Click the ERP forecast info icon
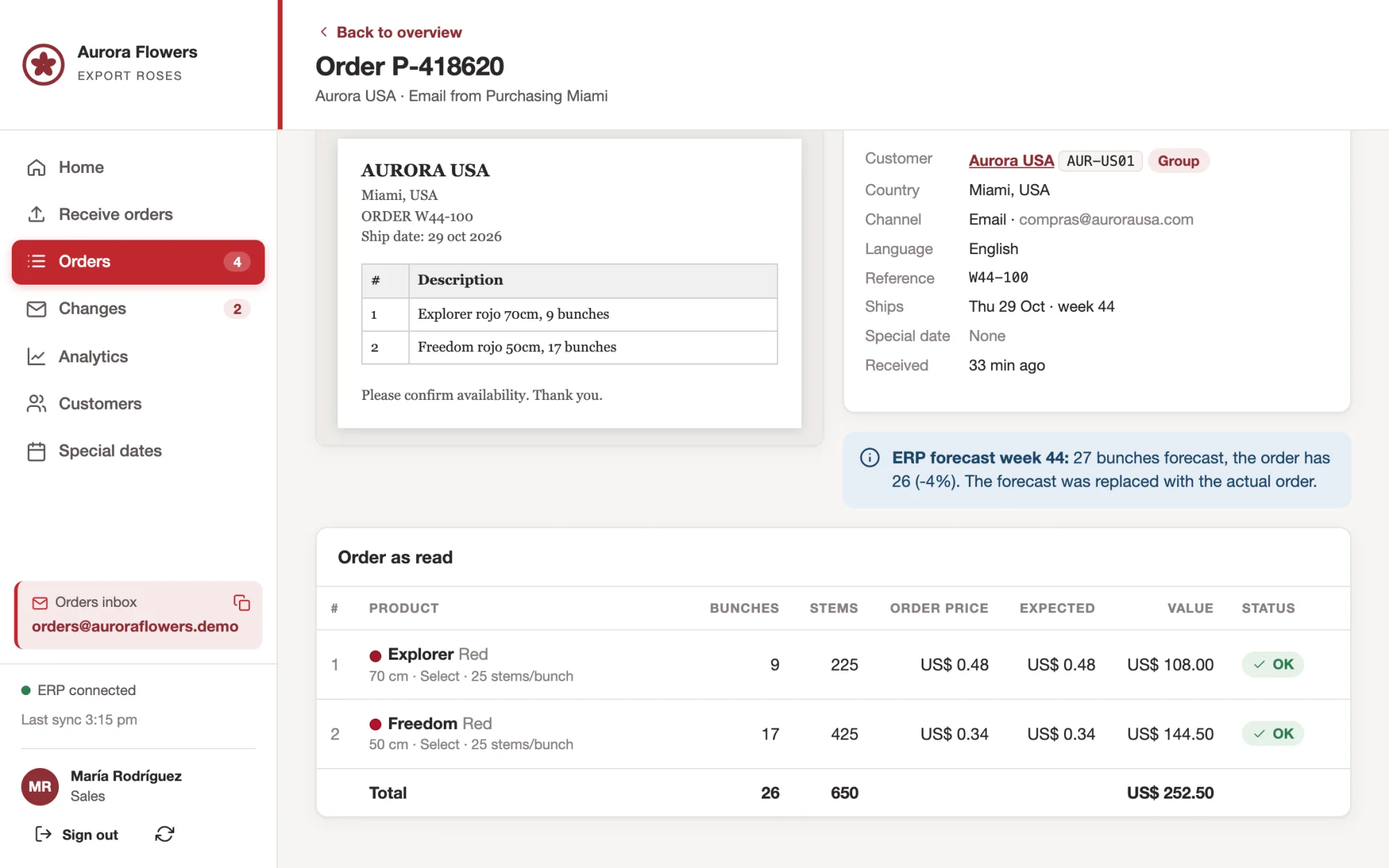This screenshot has width=1389, height=868. 870,458
